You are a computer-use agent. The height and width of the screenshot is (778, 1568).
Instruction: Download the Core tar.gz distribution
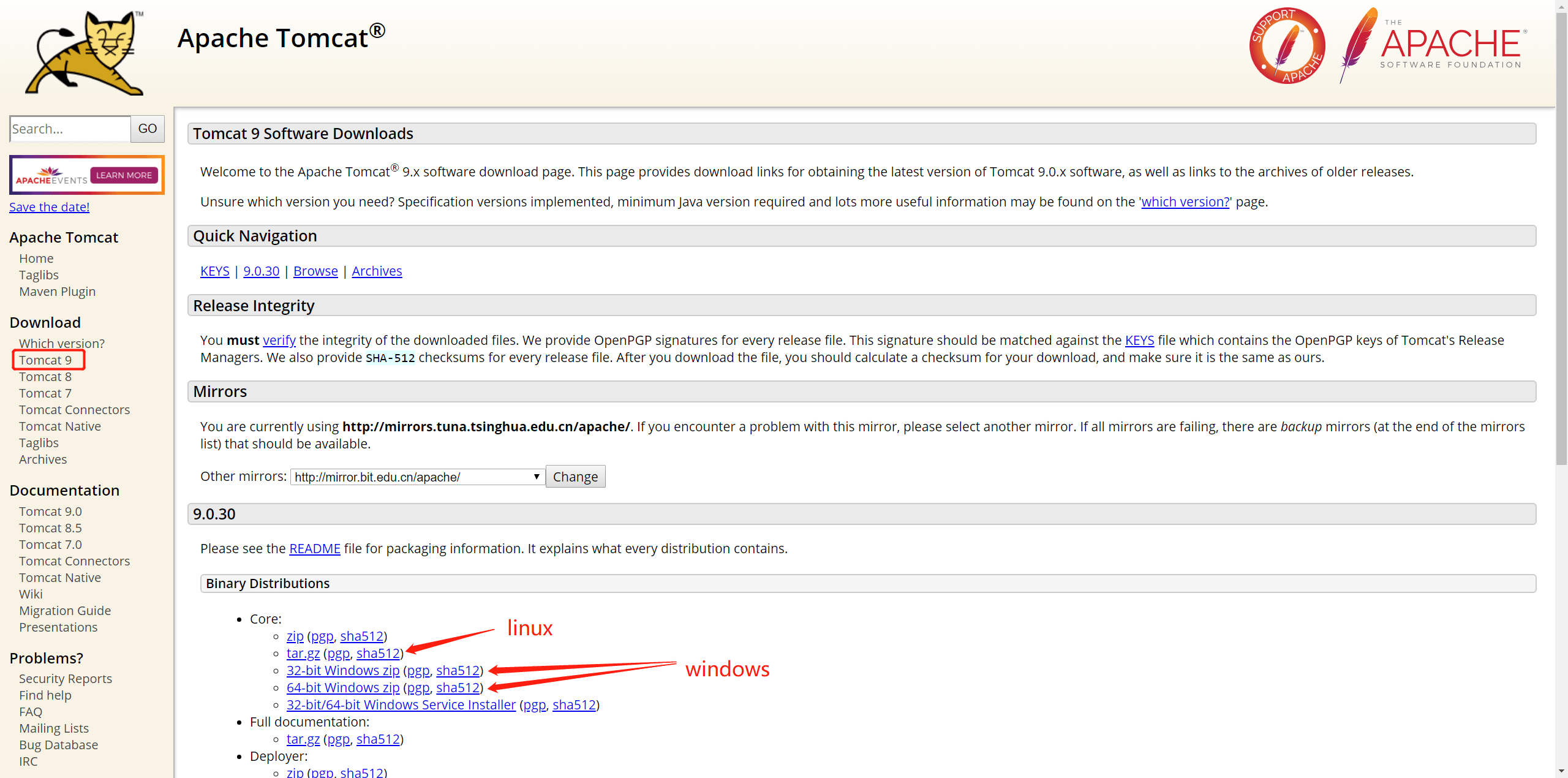303,654
